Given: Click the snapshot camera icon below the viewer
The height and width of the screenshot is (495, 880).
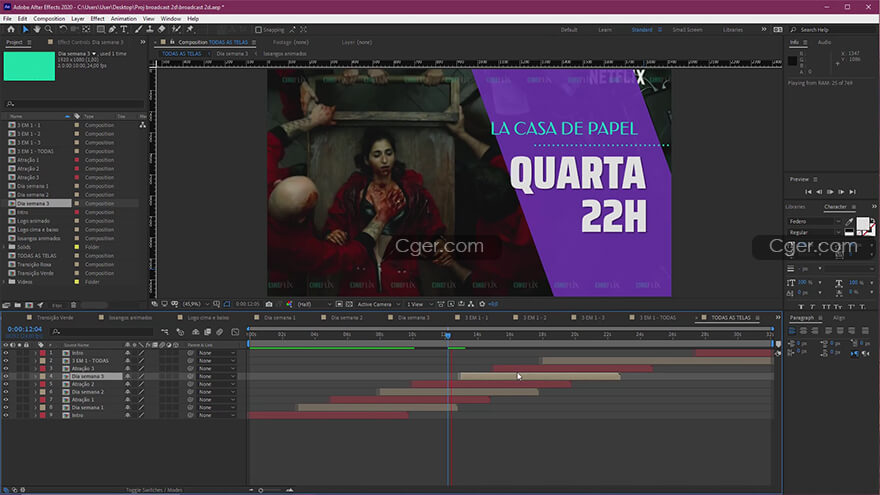Looking at the screenshot, I should 269,304.
